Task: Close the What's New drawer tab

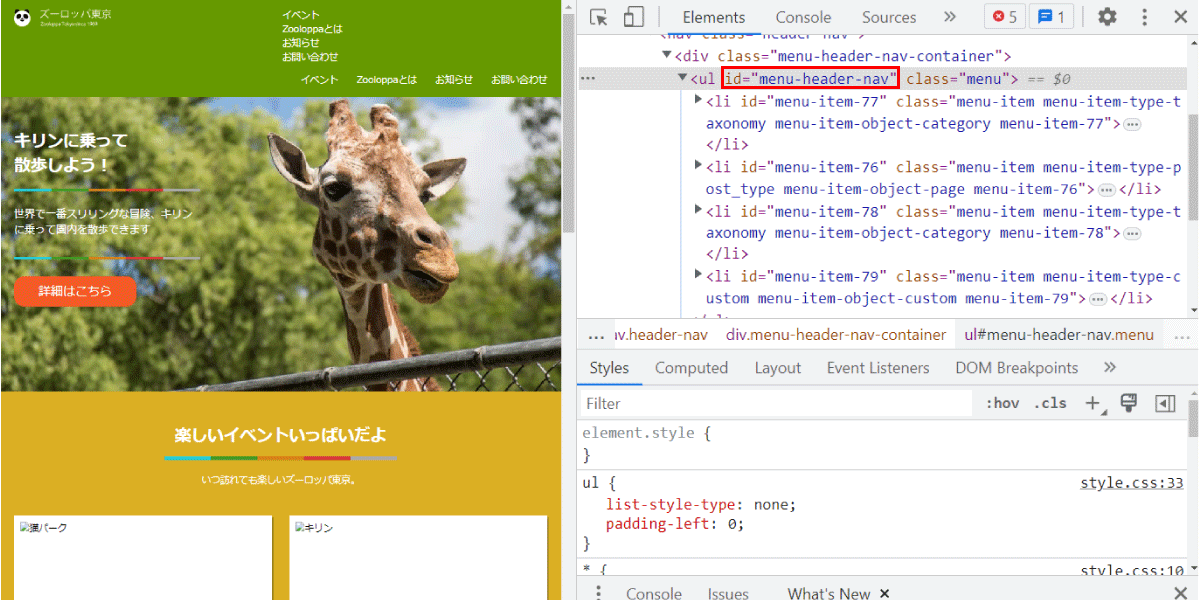Action: [884, 593]
